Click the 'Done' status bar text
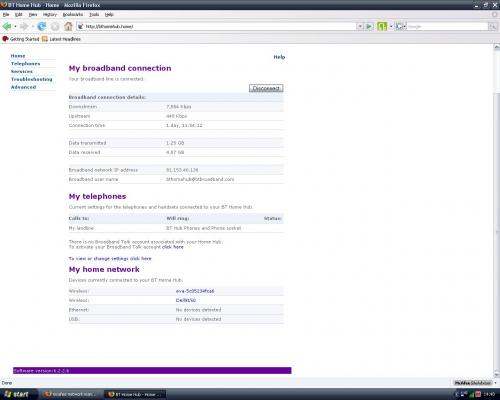 [7, 383]
